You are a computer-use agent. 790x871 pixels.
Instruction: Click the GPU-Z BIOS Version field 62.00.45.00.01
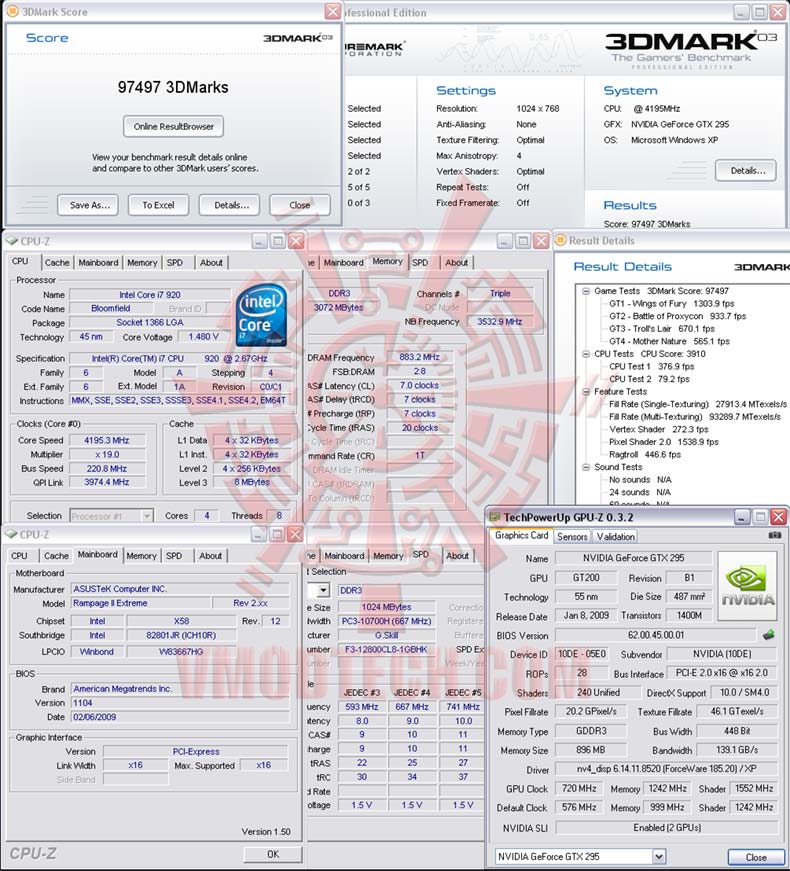click(656, 635)
